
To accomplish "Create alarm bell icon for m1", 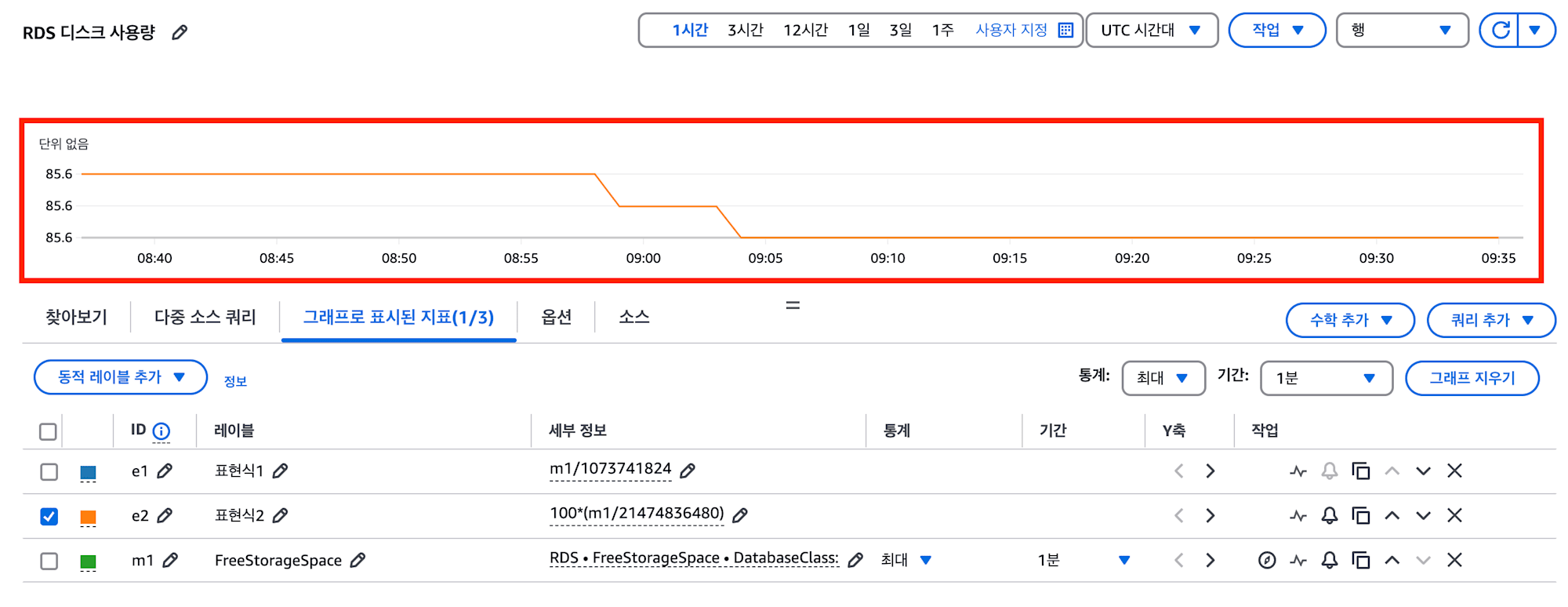I will 1330,560.
